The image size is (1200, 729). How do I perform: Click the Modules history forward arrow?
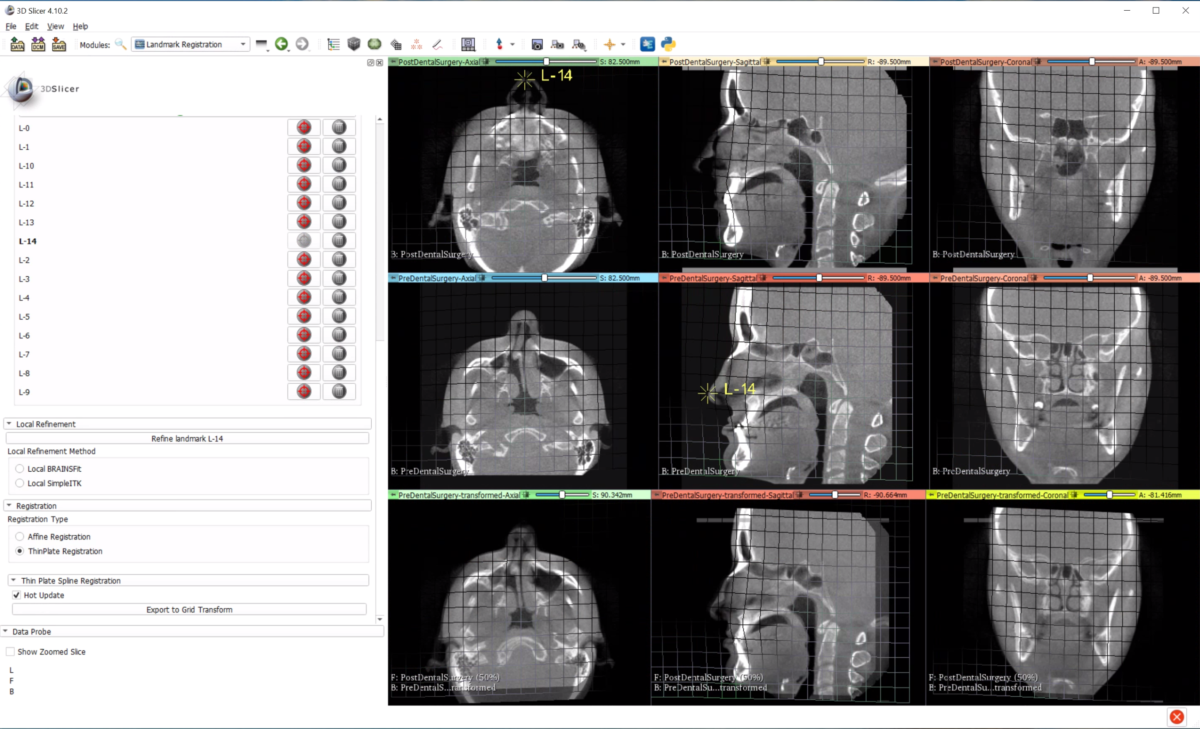(302, 43)
